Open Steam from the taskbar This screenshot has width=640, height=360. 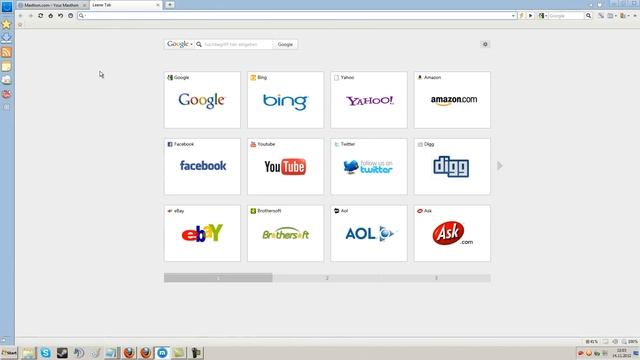(x=62, y=353)
